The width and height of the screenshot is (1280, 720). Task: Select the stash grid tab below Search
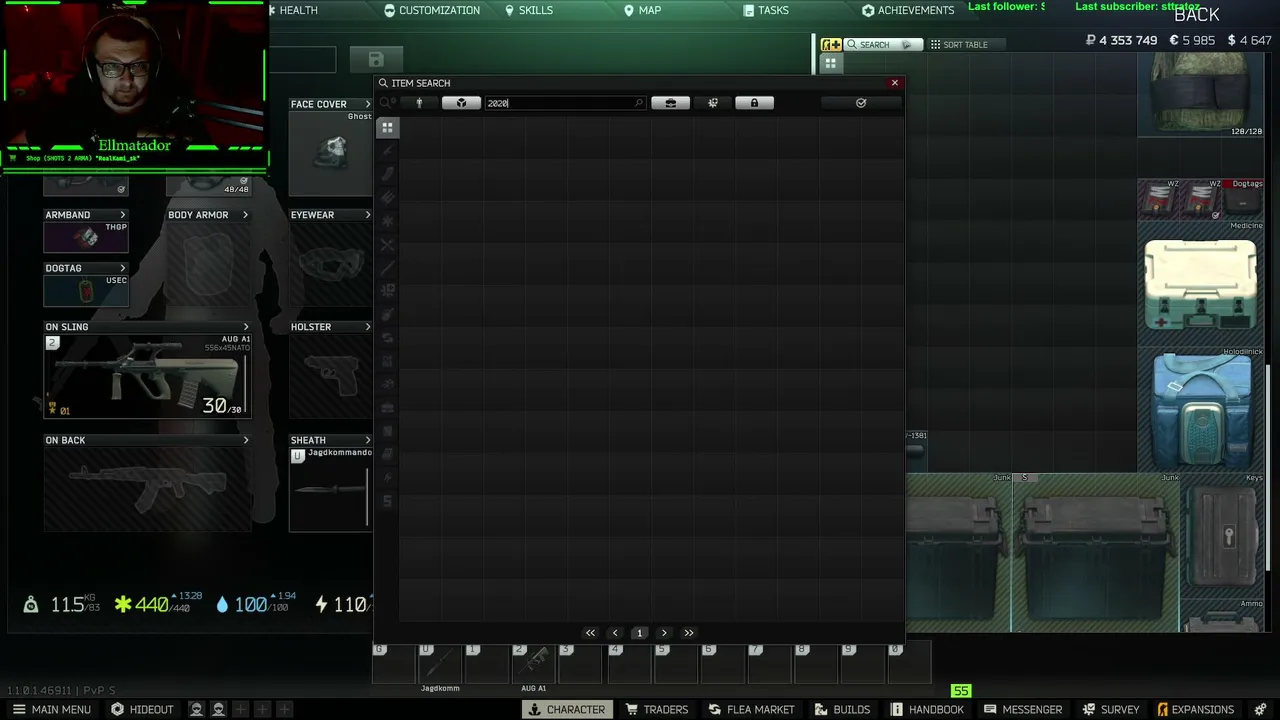[x=830, y=63]
